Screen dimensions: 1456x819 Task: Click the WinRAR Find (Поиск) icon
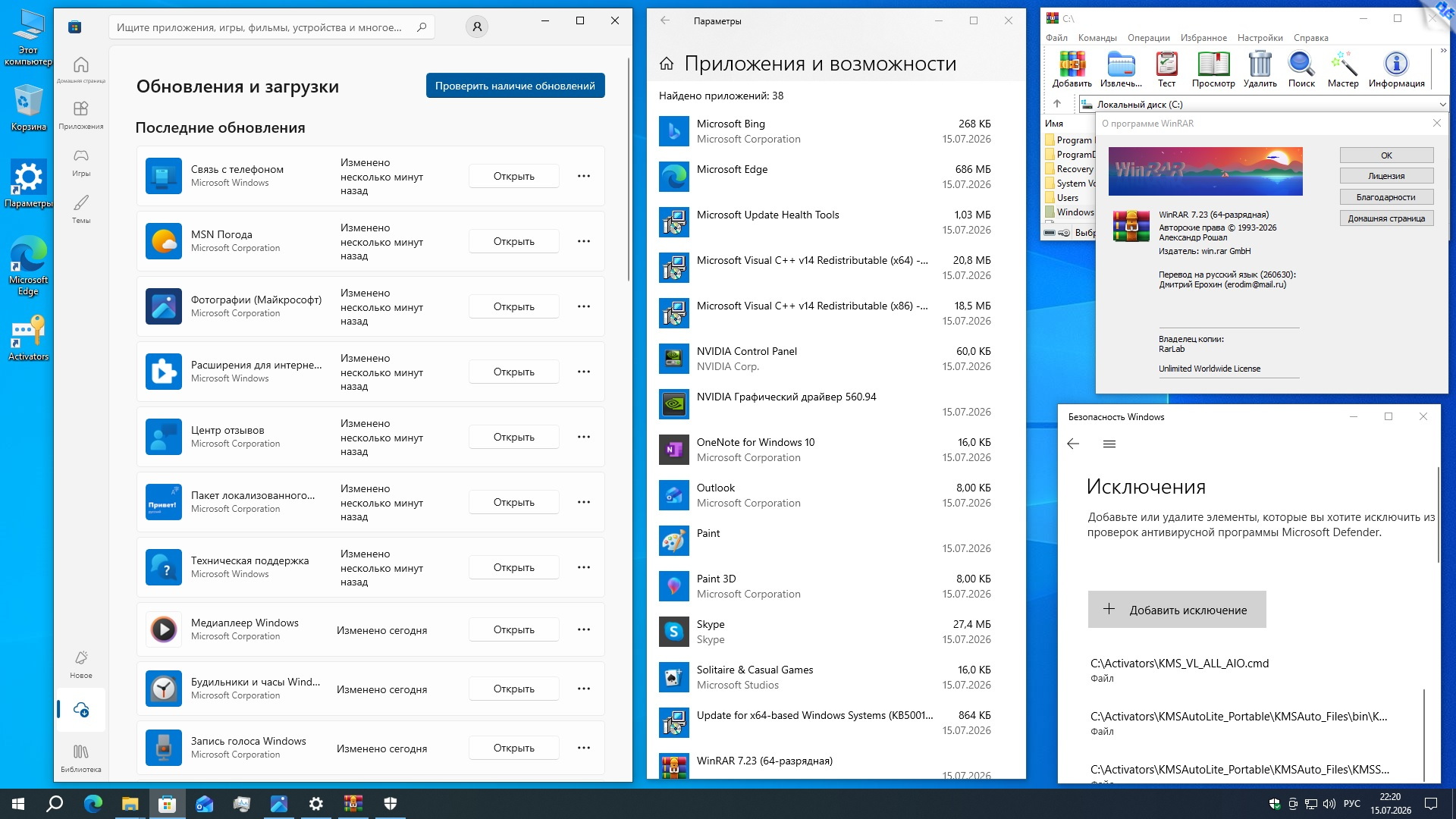tap(1301, 69)
